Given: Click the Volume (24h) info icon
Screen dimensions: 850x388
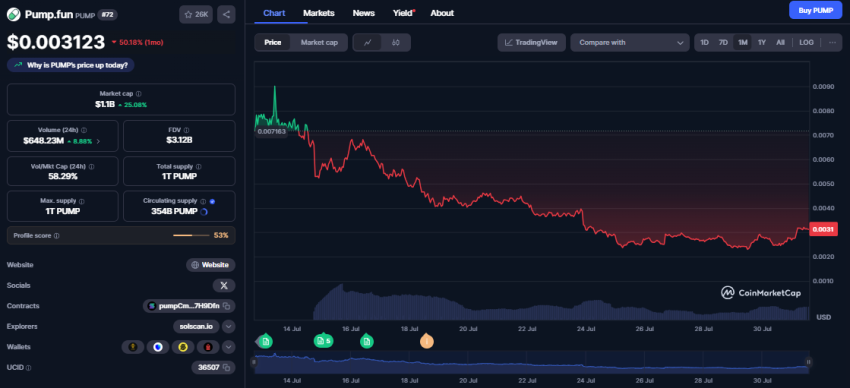Looking at the screenshot, I should 83,131.
